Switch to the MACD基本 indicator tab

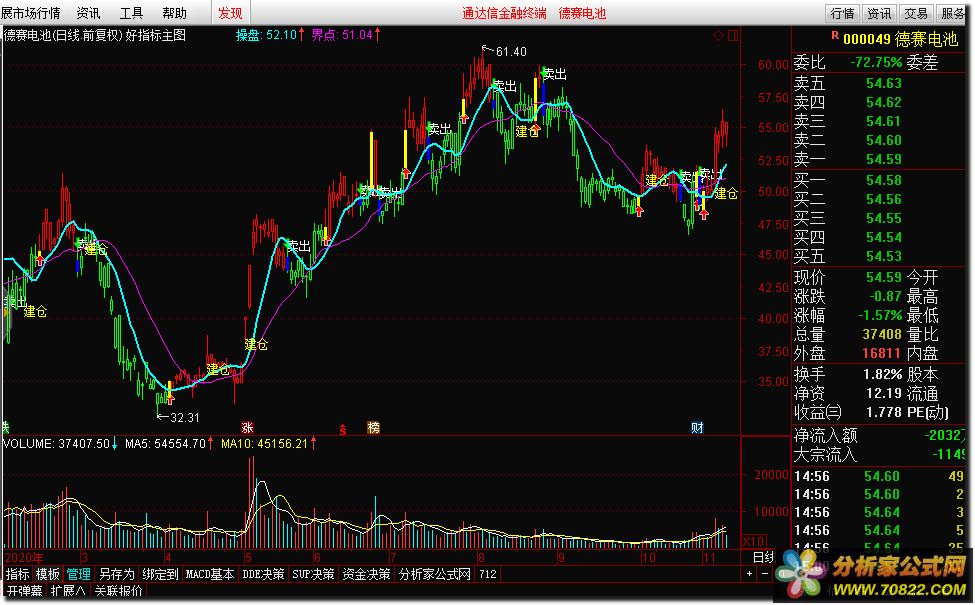[210, 574]
